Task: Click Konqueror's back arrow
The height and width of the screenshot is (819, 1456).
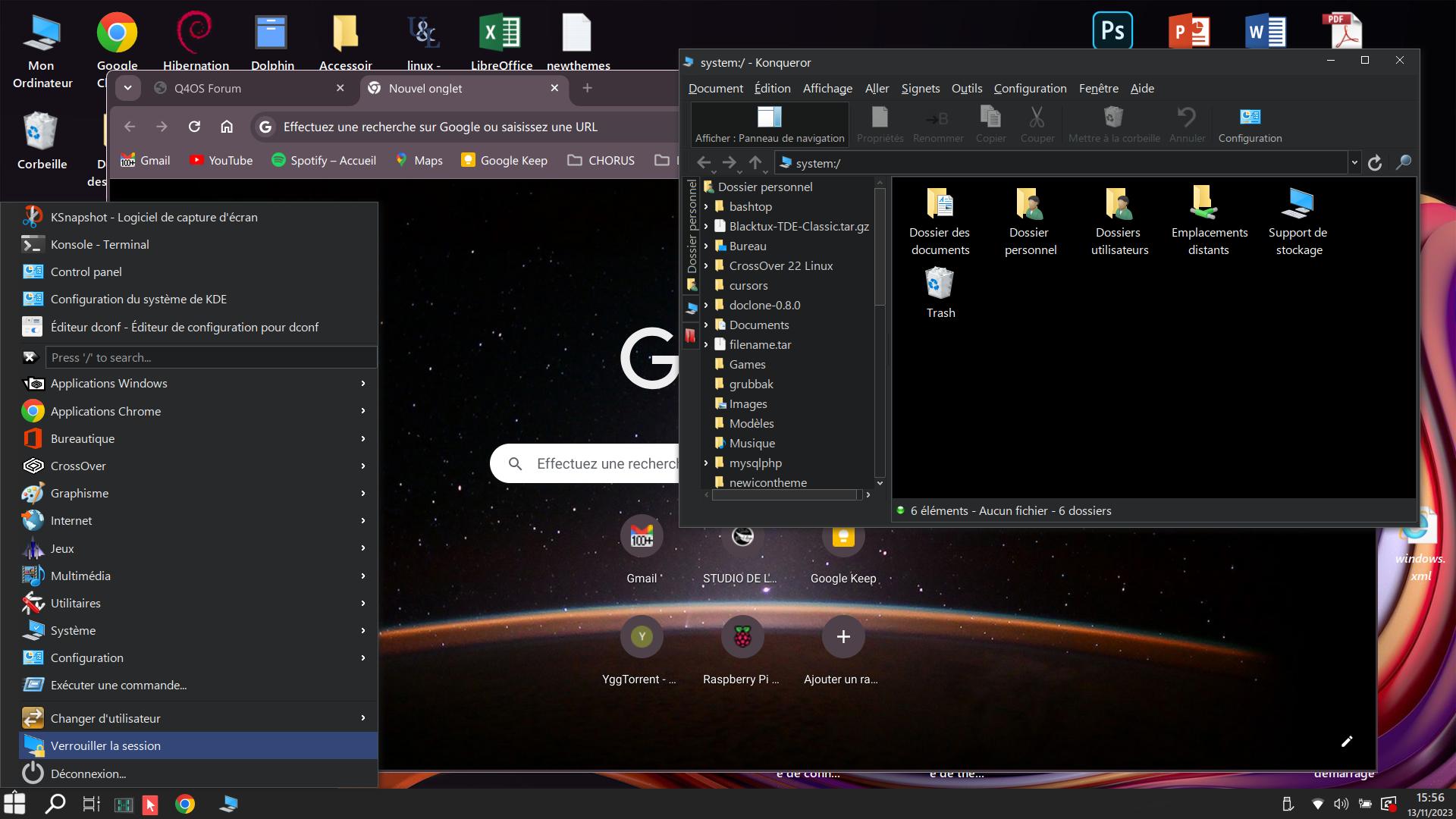Action: tap(704, 162)
